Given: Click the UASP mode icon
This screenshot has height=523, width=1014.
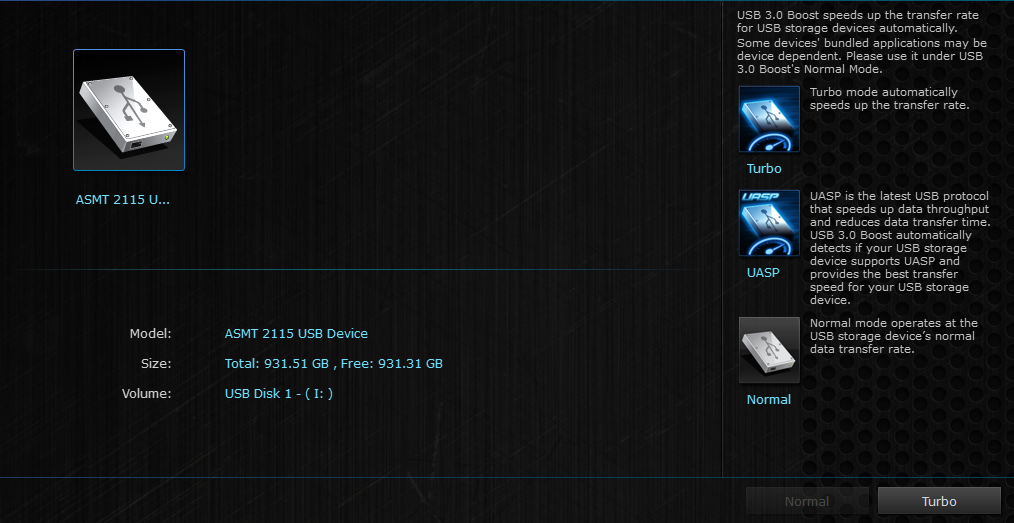Looking at the screenshot, I should (769, 223).
